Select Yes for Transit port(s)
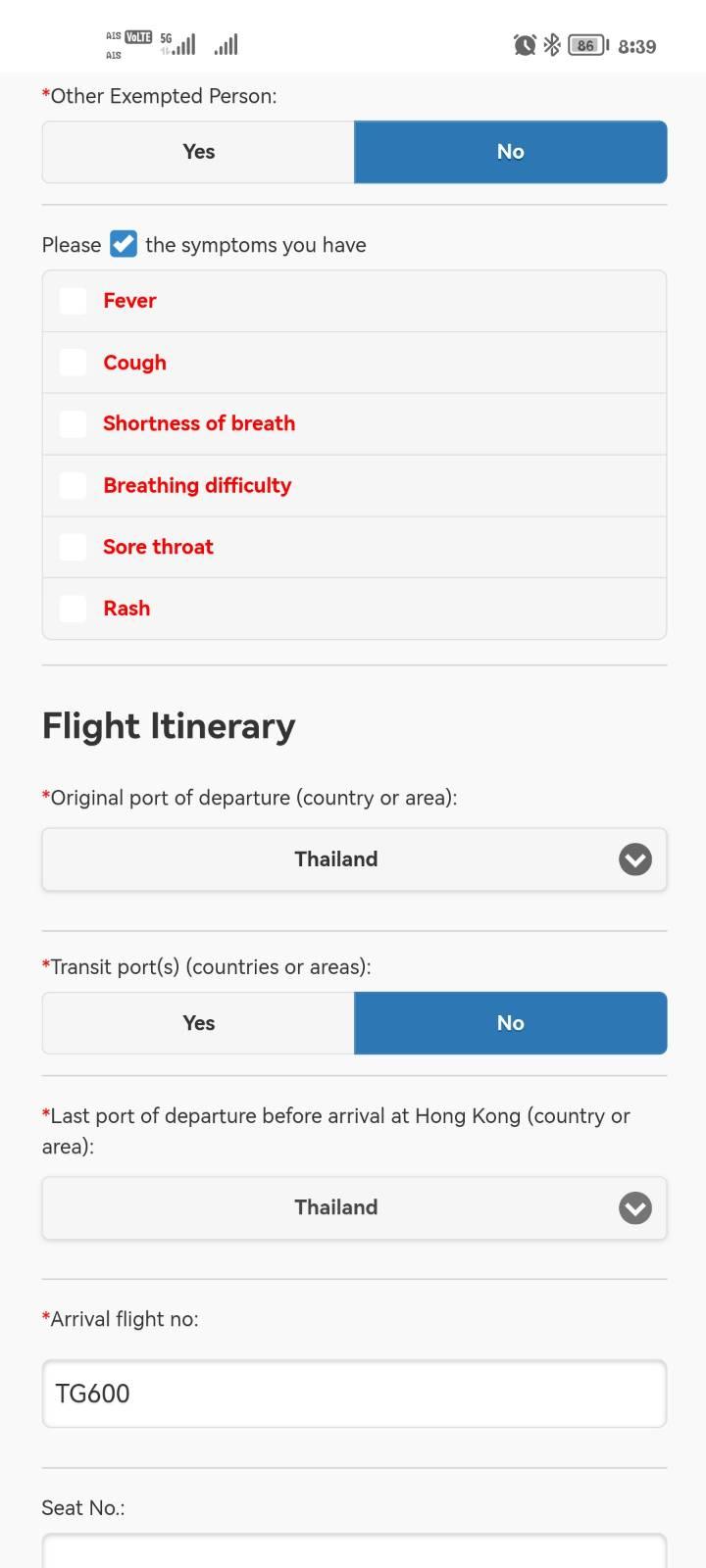Screen dimensions: 706x1568 (x=198, y=1023)
